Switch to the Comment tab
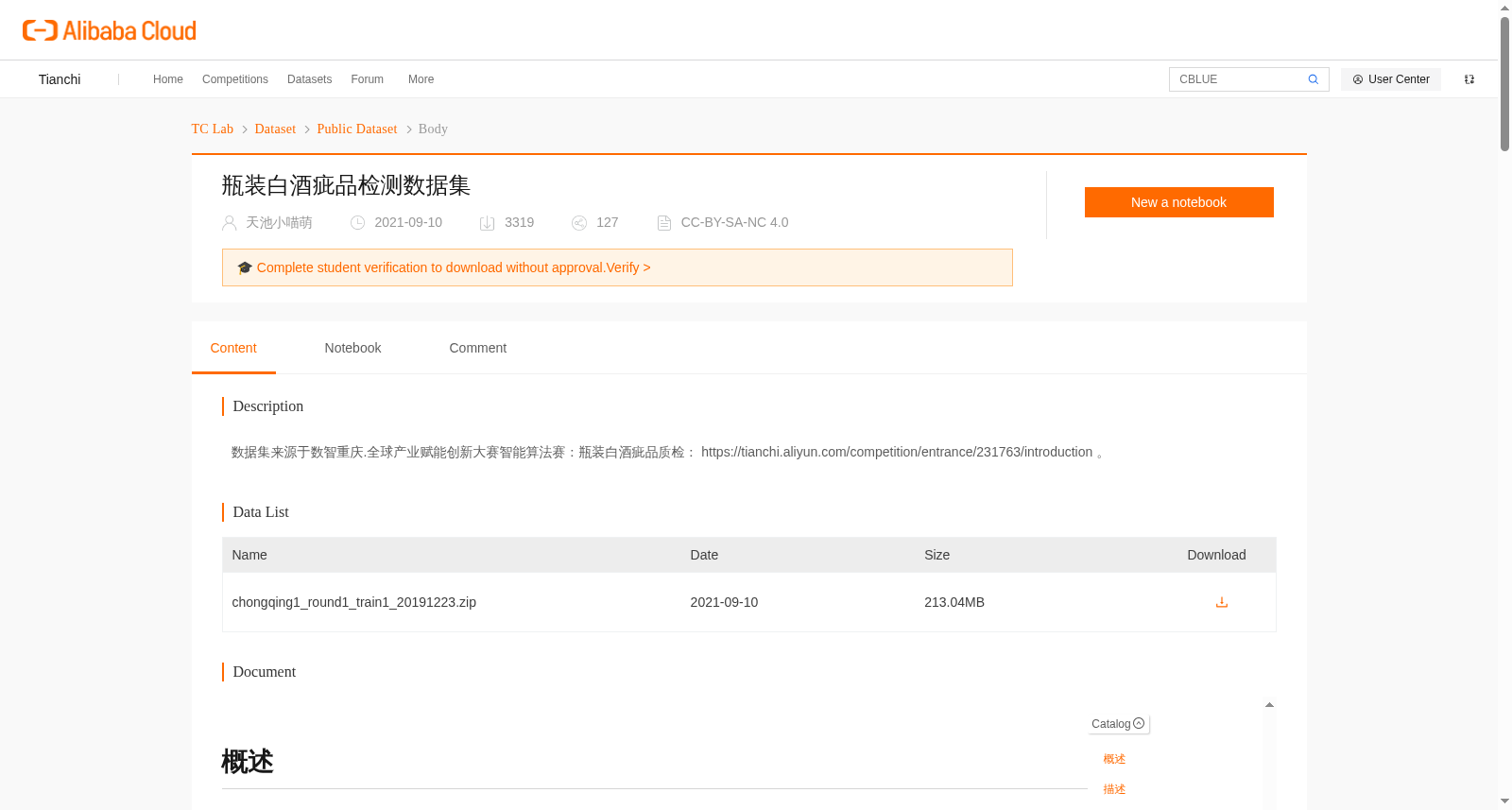This screenshot has width=1512, height=810. (x=477, y=348)
